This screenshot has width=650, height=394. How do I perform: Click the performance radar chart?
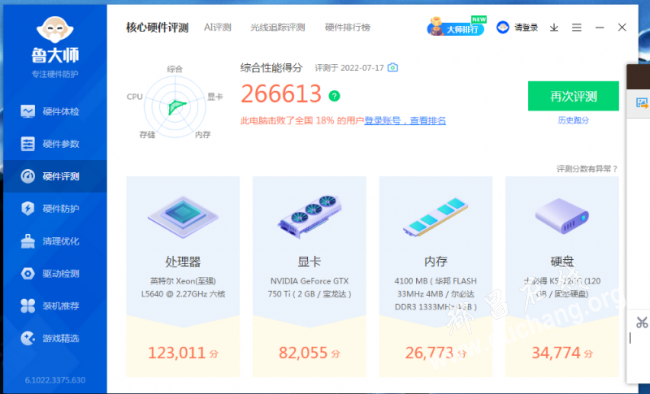(175, 107)
